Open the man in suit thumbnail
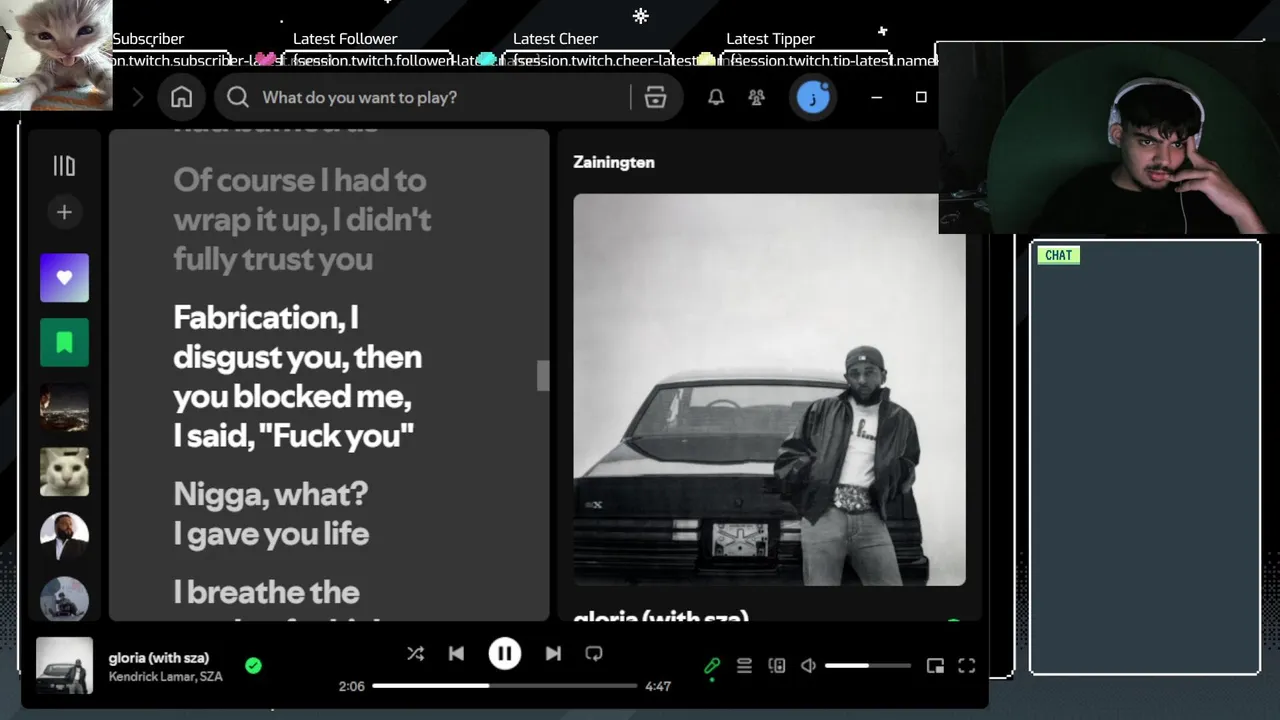Image resolution: width=1280 pixels, height=720 pixels. 64,537
